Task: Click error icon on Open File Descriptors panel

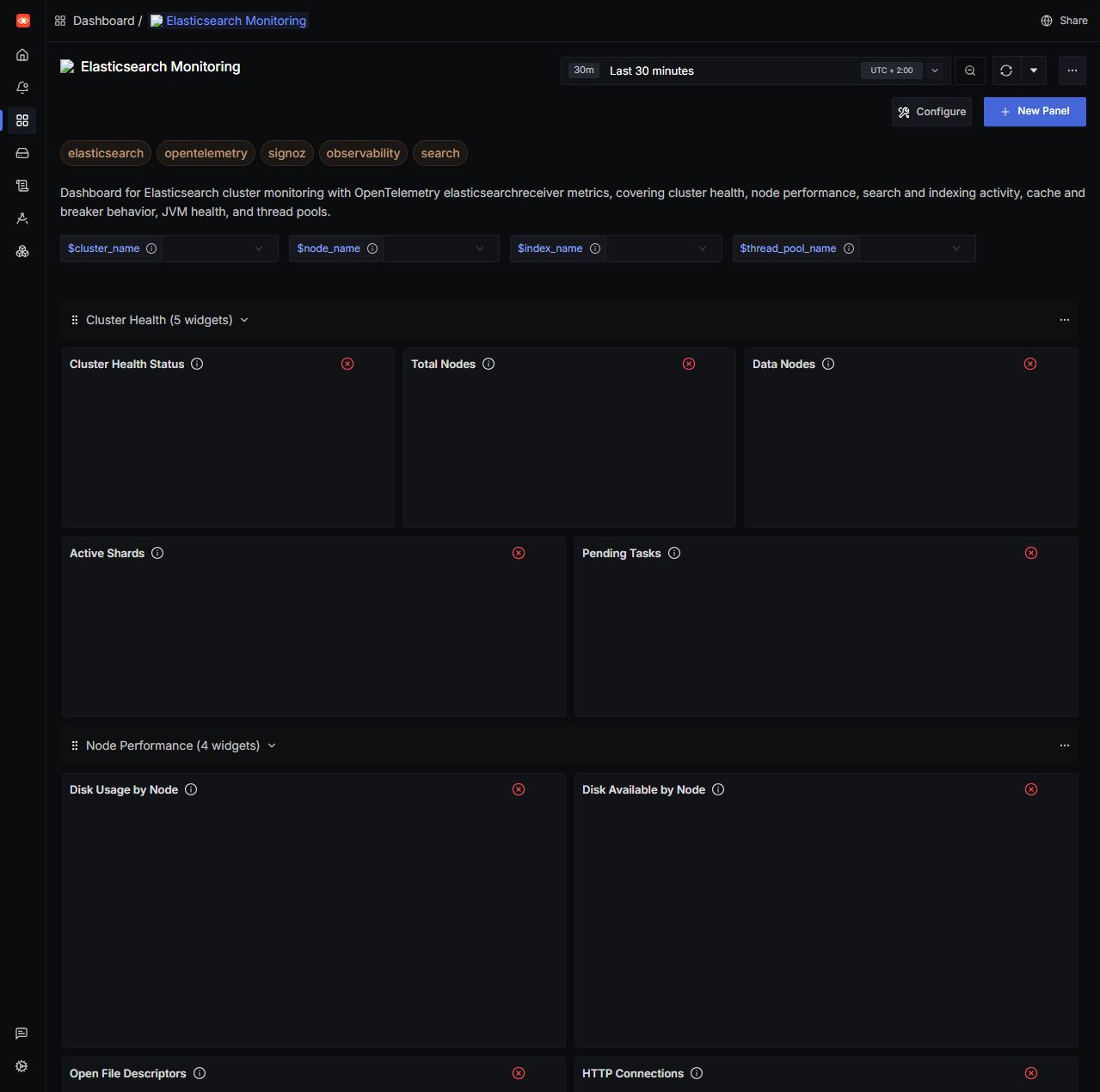Action: click(x=519, y=1073)
